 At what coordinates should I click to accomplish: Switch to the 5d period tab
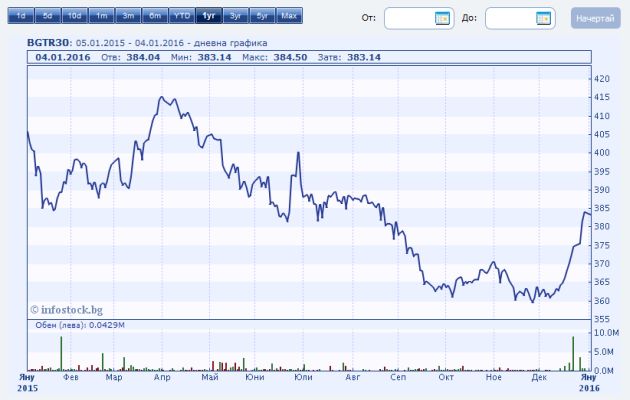[x=47, y=17]
